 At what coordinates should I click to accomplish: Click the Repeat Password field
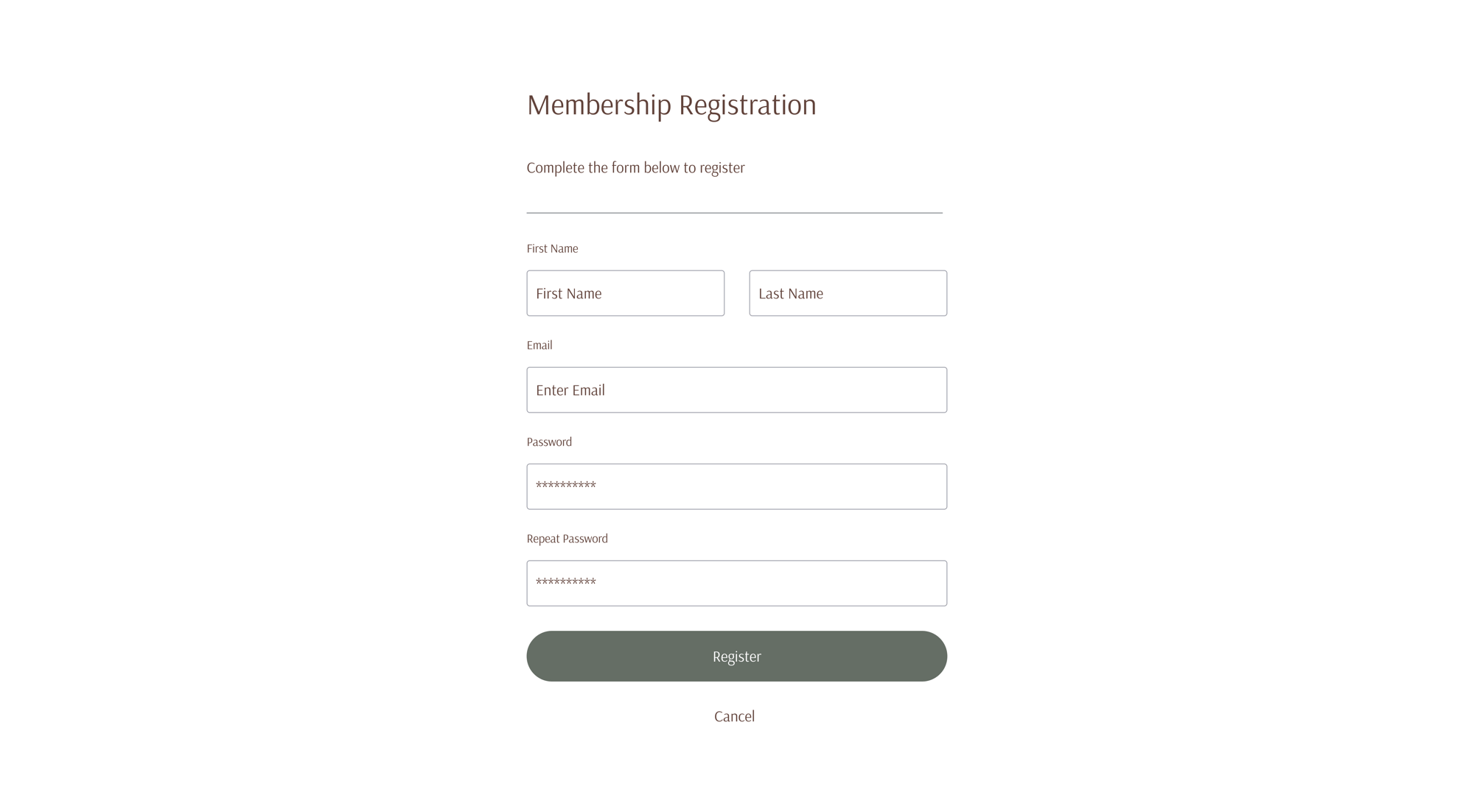click(x=736, y=582)
